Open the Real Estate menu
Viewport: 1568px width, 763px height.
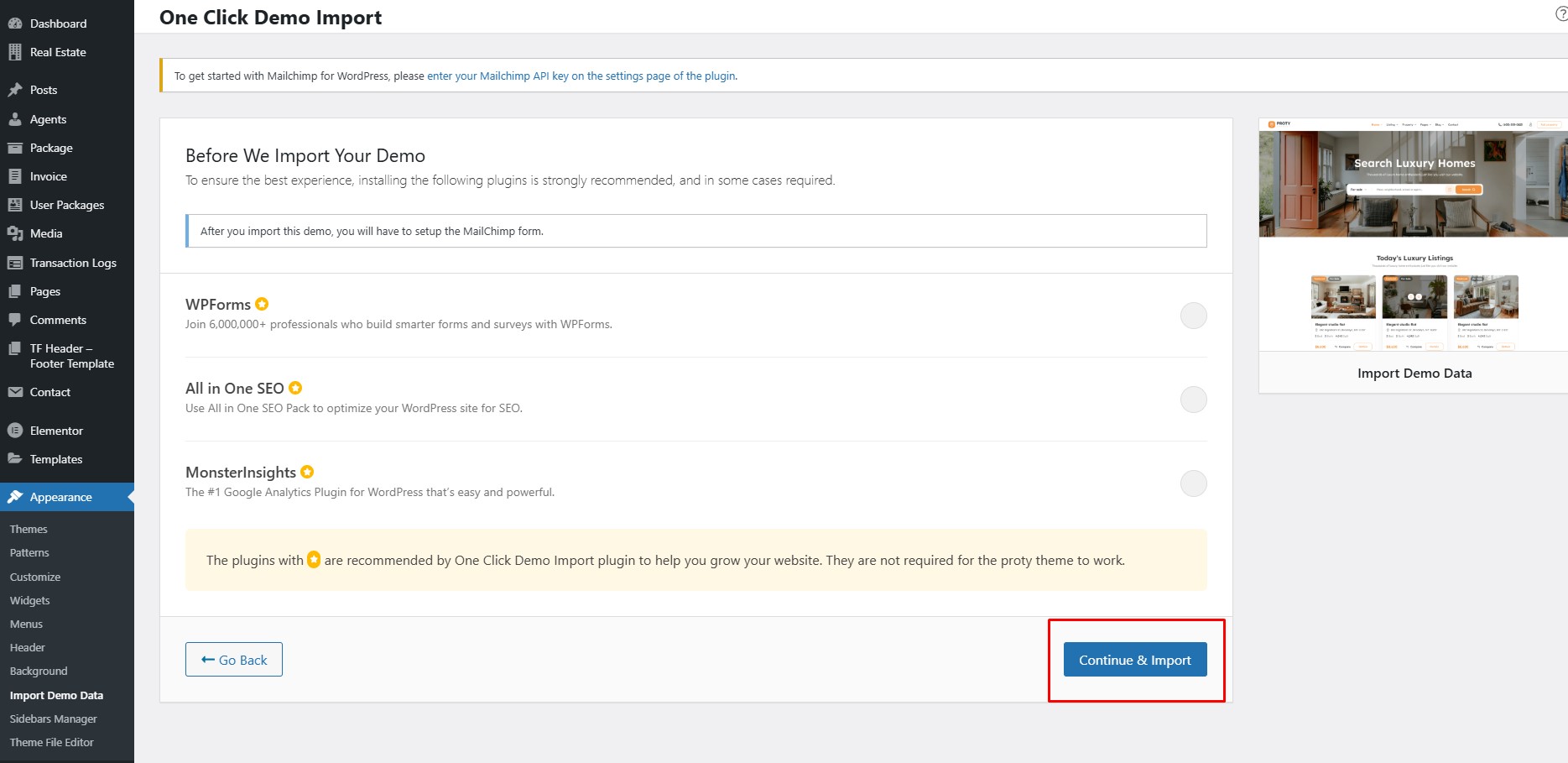(x=67, y=52)
